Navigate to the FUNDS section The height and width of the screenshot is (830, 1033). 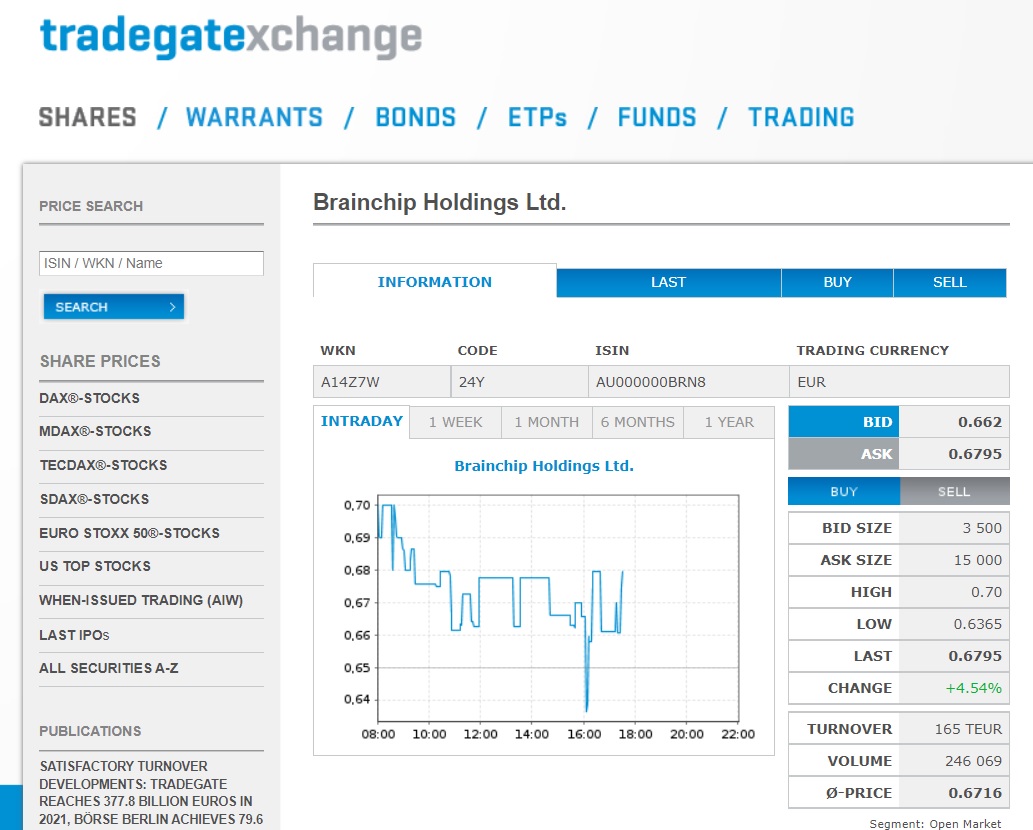(x=657, y=117)
